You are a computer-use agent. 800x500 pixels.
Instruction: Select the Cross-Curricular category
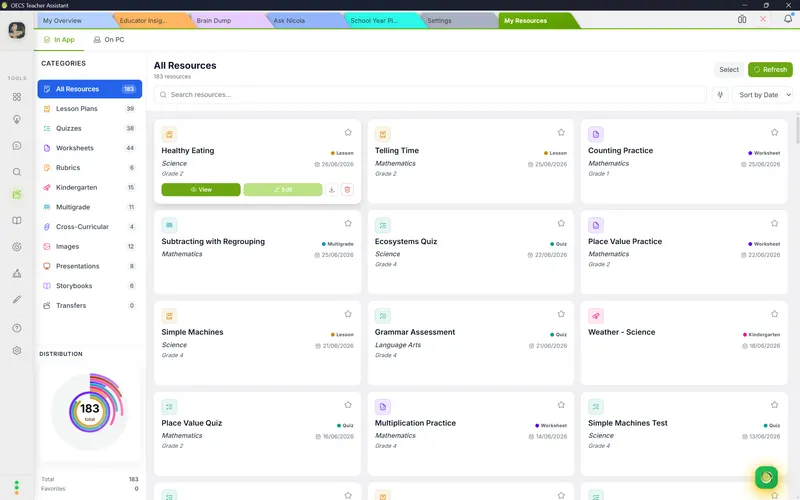tap(90, 227)
